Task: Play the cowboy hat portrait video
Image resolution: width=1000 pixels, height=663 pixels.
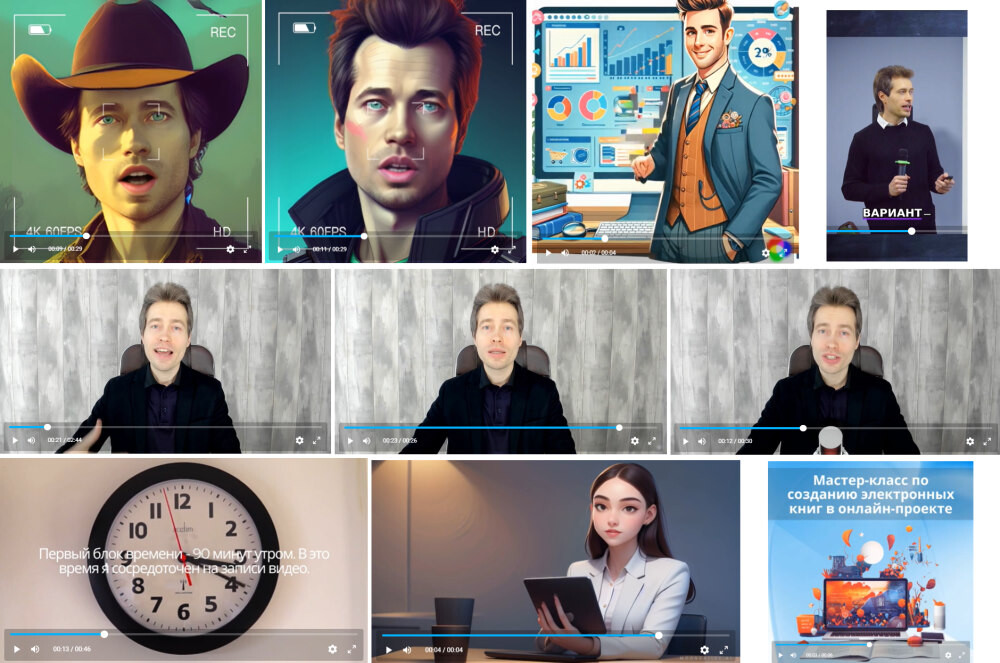Action: [16, 249]
